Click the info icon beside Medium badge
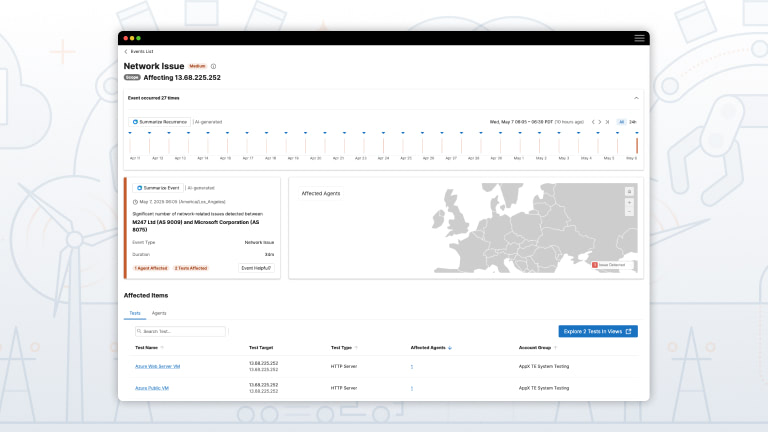The width and height of the screenshot is (768, 432). click(x=214, y=66)
